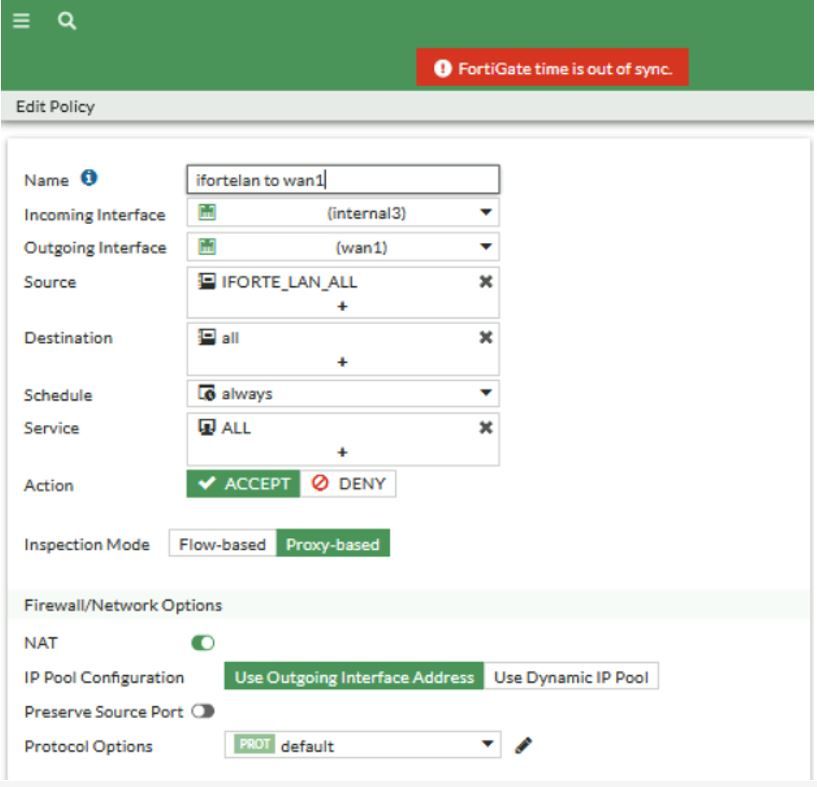Add a new Destination entry with plus
This screenshot has width=817, height=787.
342,362
